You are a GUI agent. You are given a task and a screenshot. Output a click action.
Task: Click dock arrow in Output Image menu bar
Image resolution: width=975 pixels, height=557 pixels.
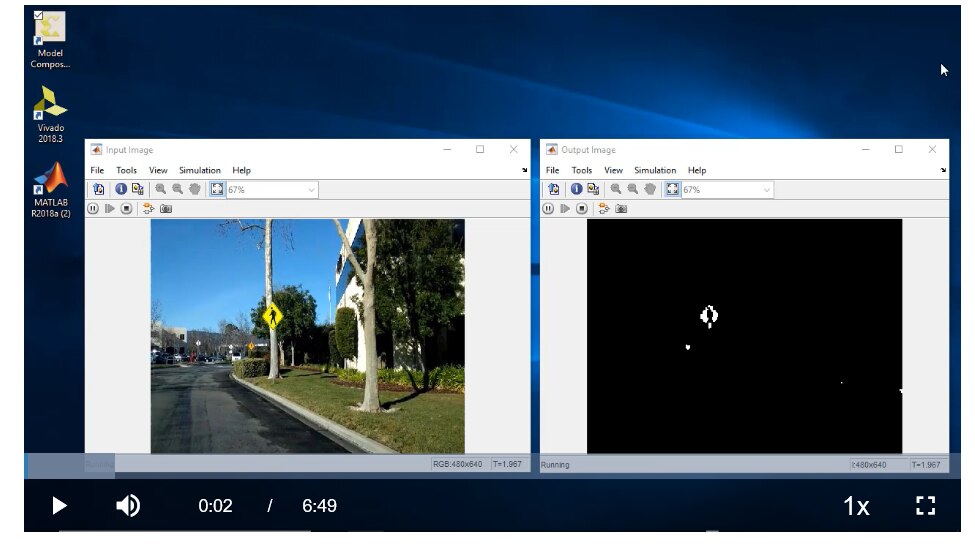pyautogui.click(x=943, y=170)
